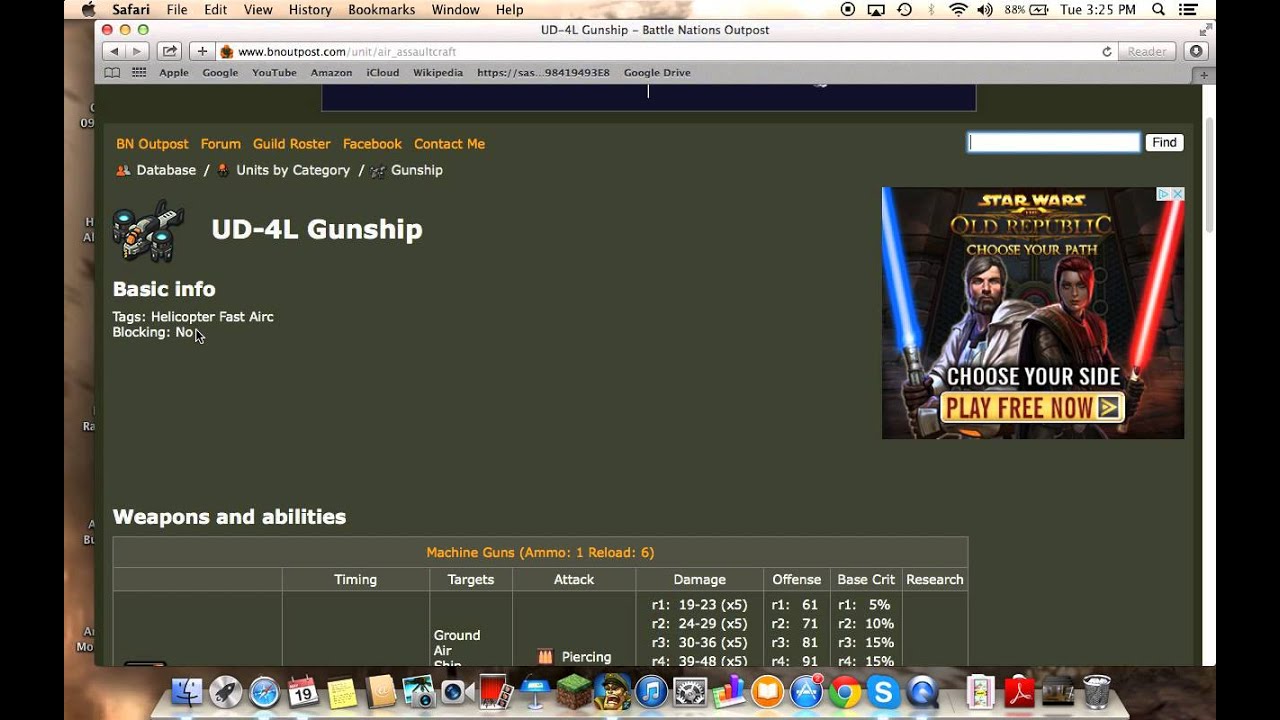Open Contacts from the Dock
This screenshot has width=1280, height=720.
click(381, 692)
